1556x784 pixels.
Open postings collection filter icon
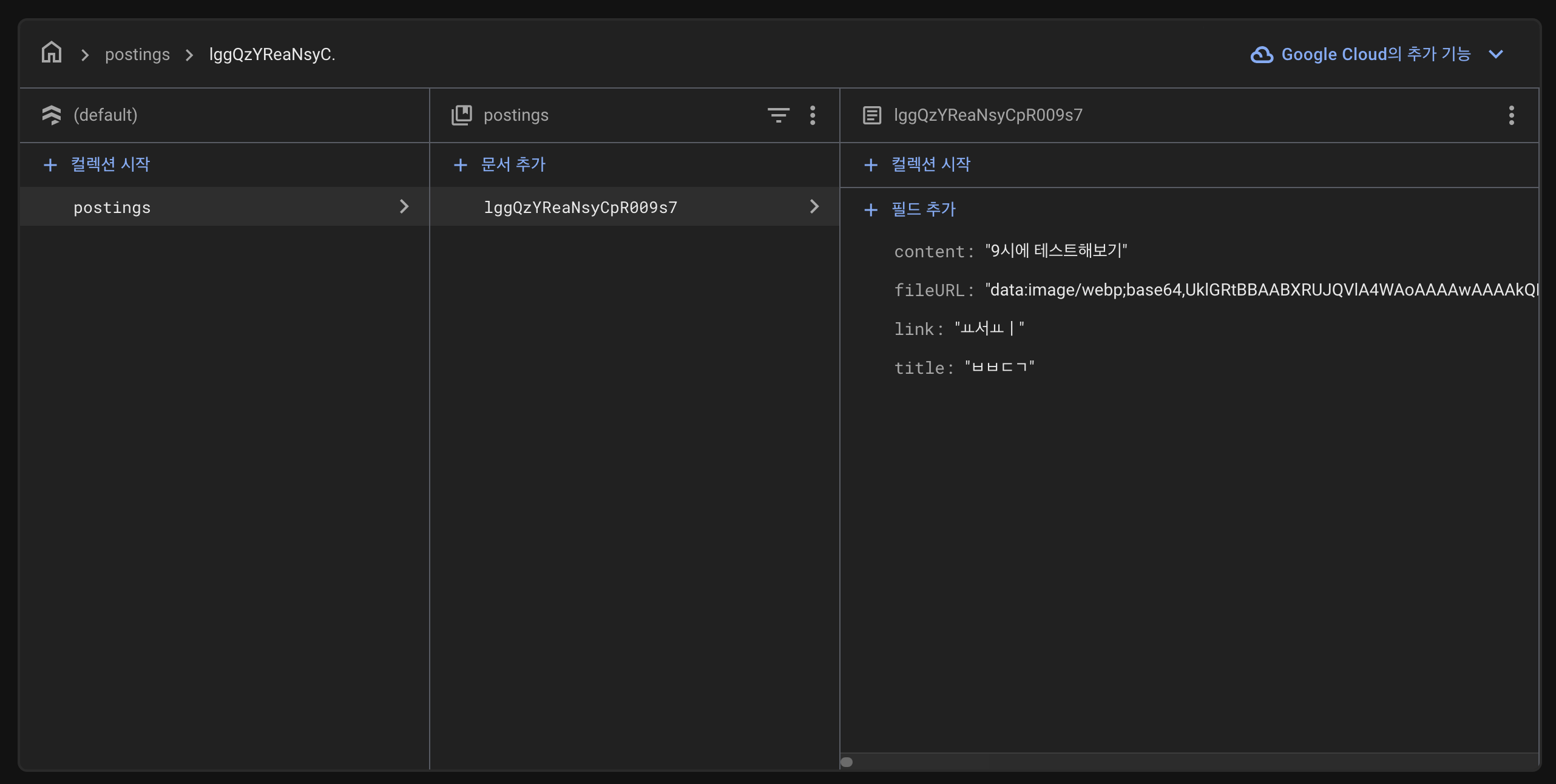point(778,115)
